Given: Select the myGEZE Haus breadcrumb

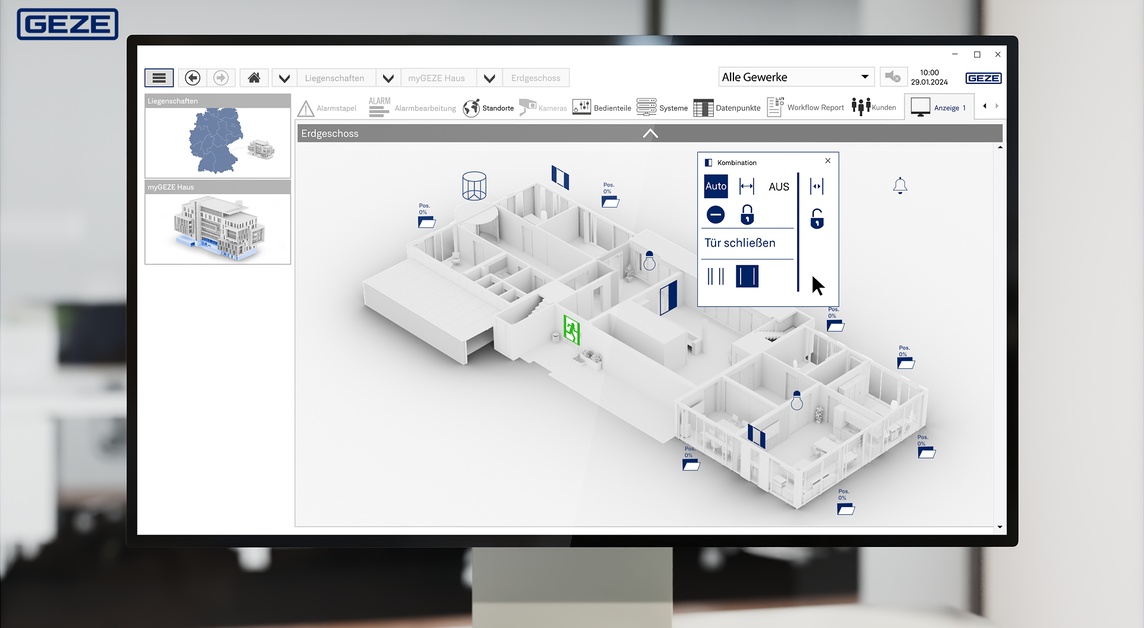Looking at the screenshot, I should tap(436, 78).
